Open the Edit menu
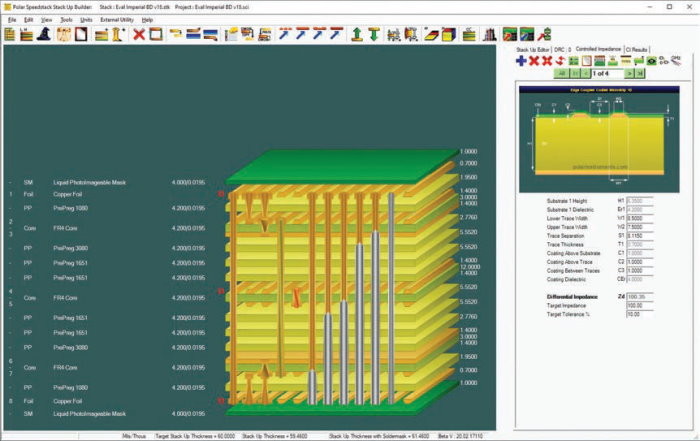Screen dimensions: 700x441 click(x=29, y=20)
